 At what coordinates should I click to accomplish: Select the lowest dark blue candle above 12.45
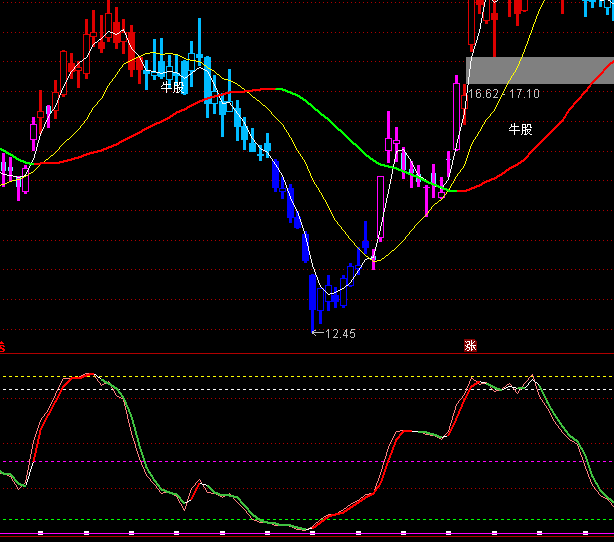[313, 296]
